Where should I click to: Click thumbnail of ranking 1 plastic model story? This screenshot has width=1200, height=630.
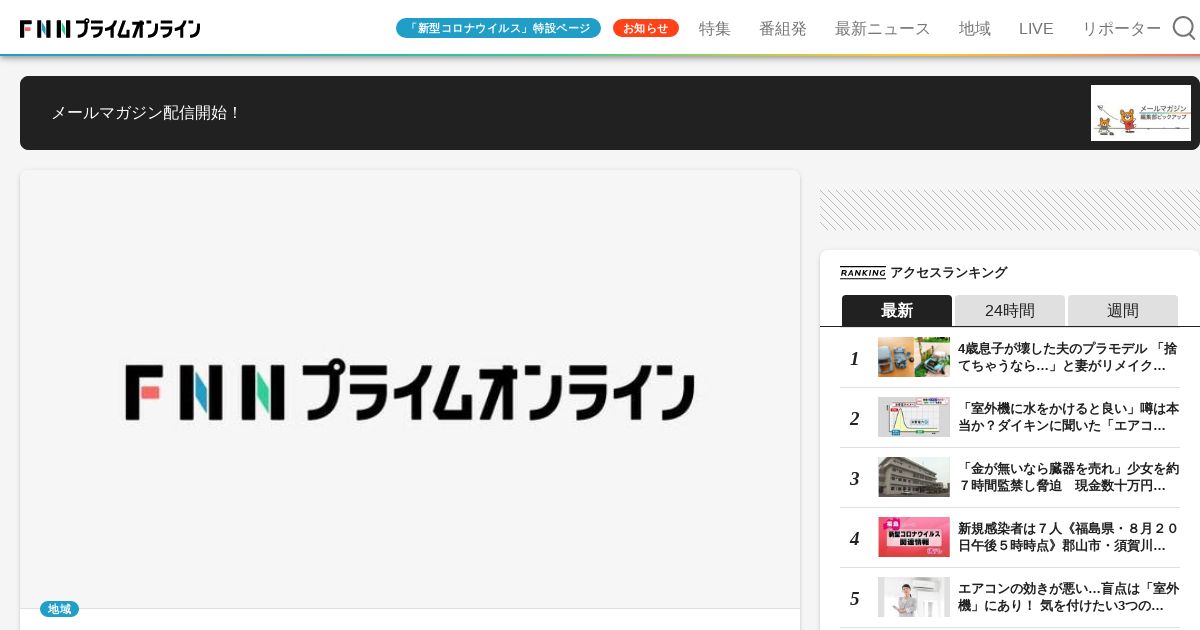914,357
